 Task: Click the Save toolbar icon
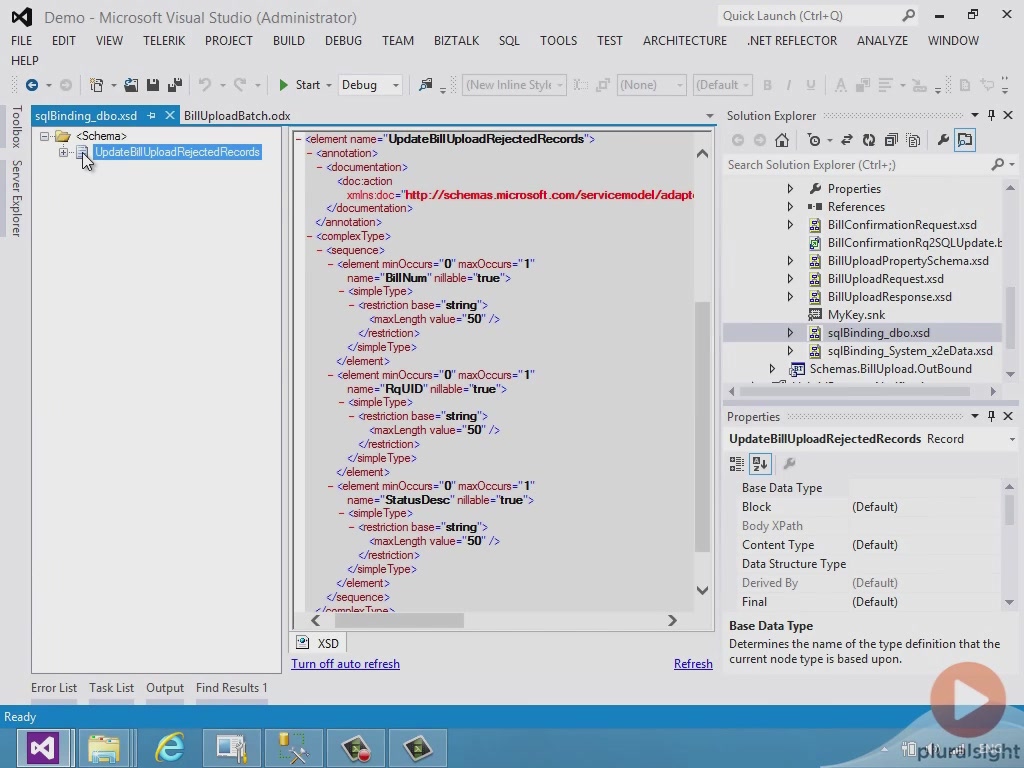153,85
